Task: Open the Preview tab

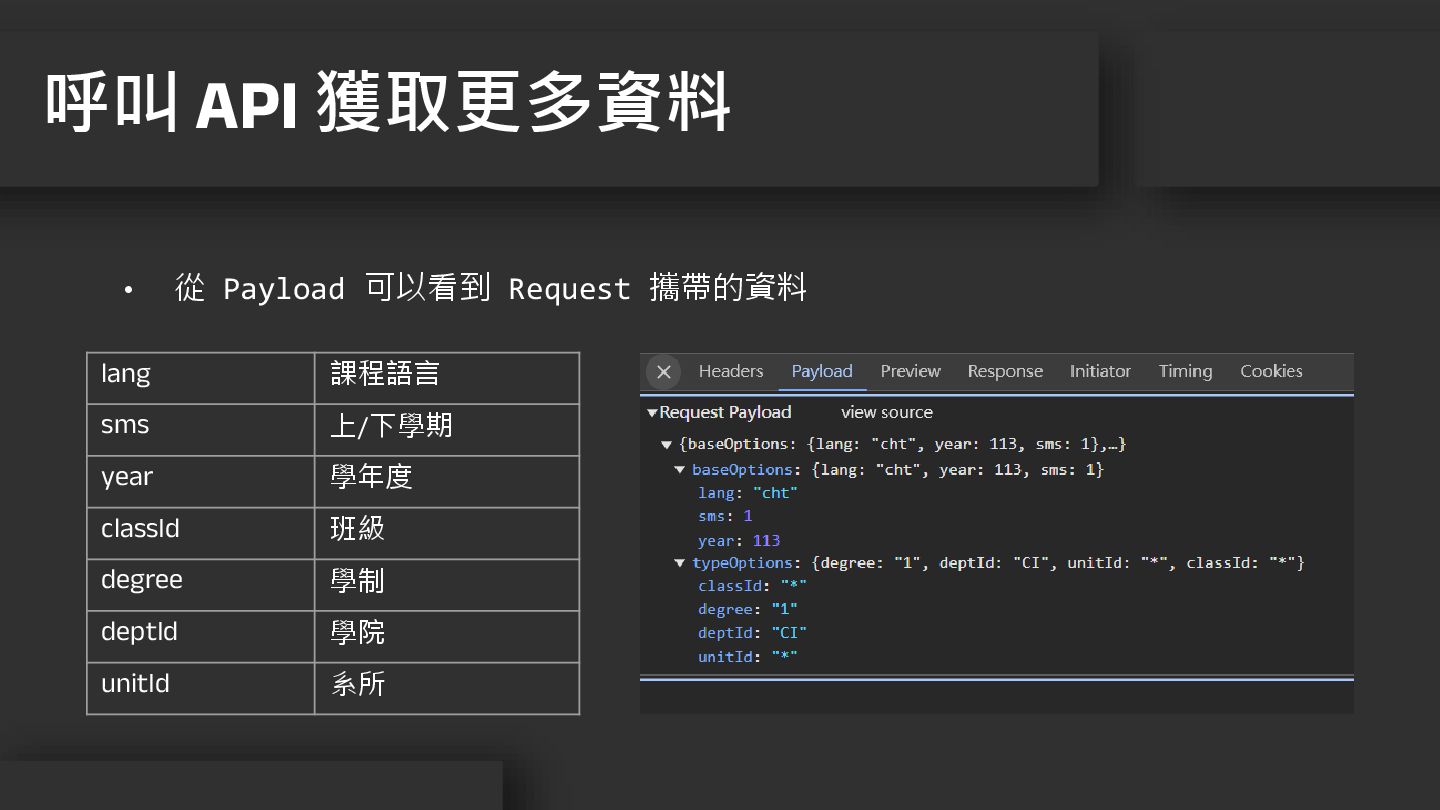Action: [910, 371]
